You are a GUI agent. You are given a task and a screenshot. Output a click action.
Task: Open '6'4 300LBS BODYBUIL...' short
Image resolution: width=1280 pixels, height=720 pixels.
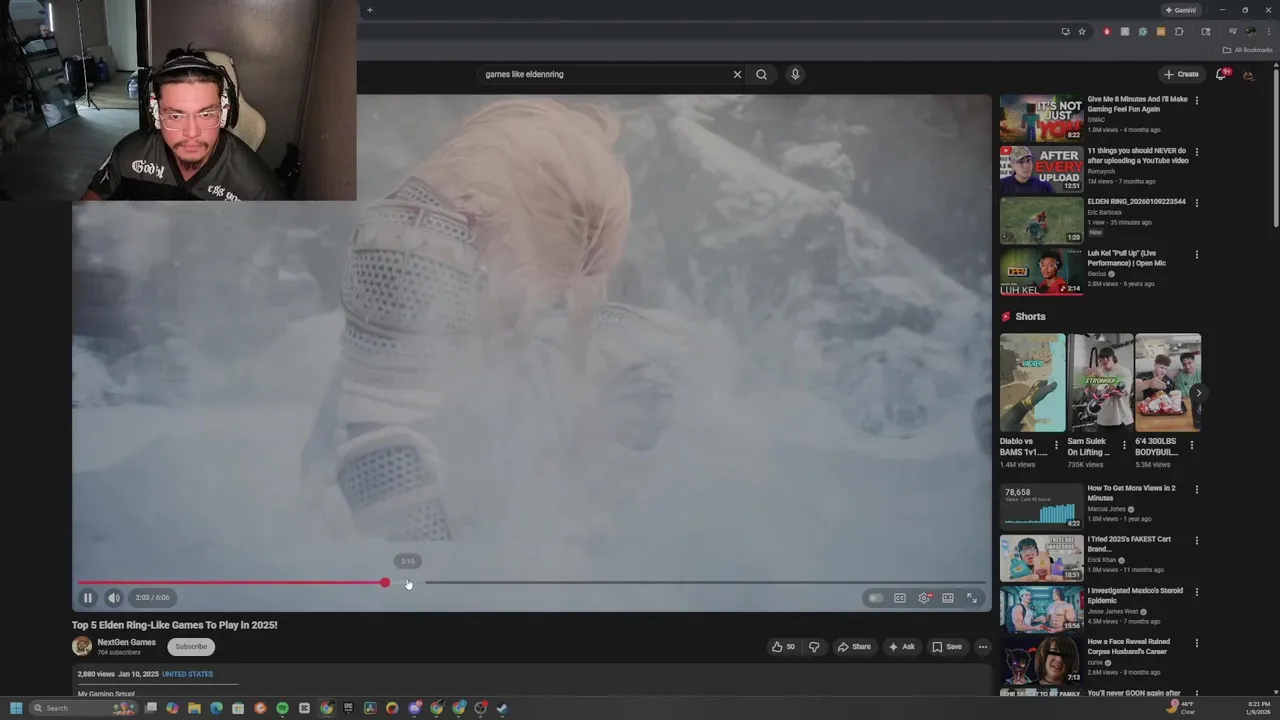[x=1168, y=383]
